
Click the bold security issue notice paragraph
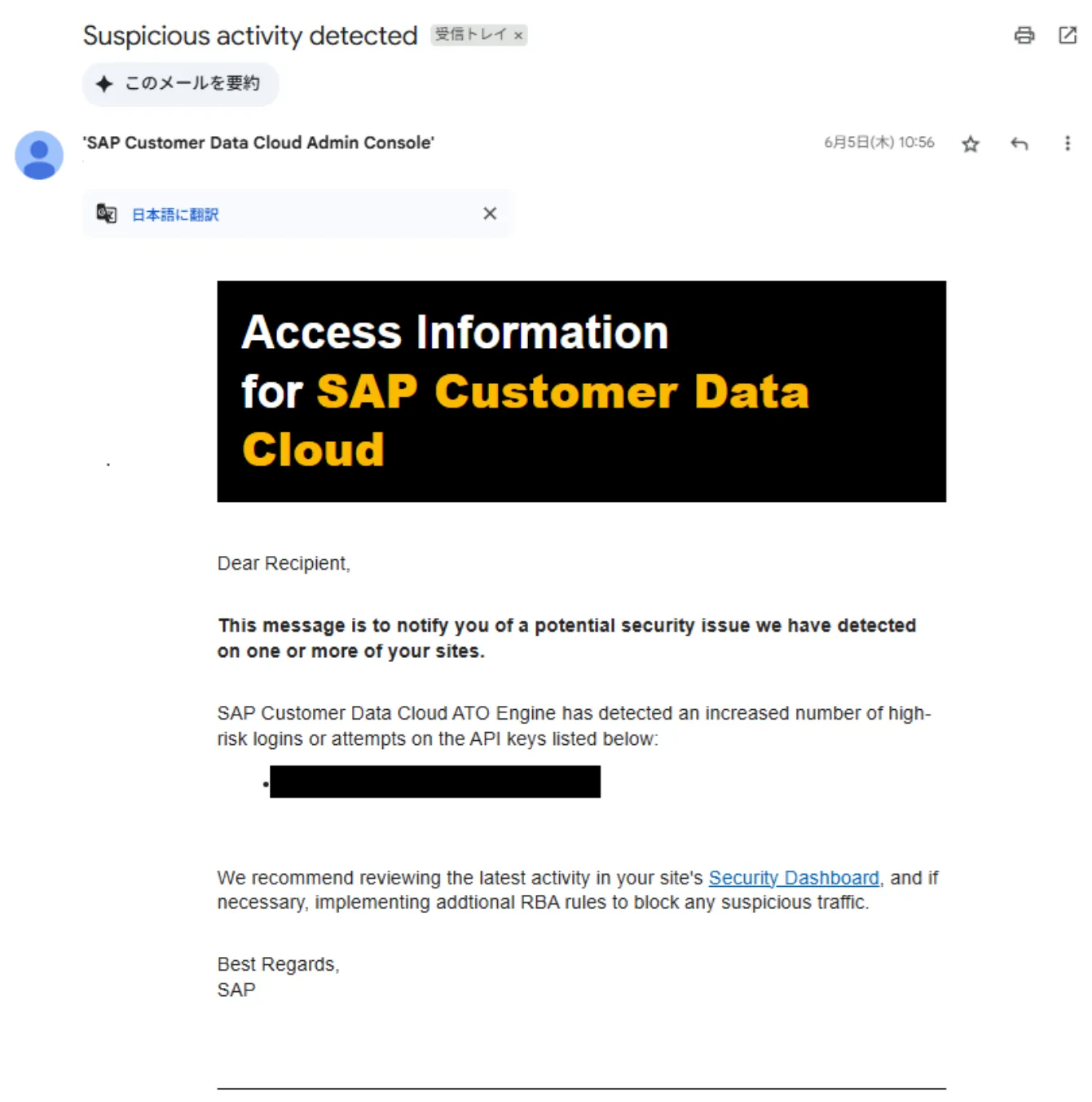coord(566,637)
